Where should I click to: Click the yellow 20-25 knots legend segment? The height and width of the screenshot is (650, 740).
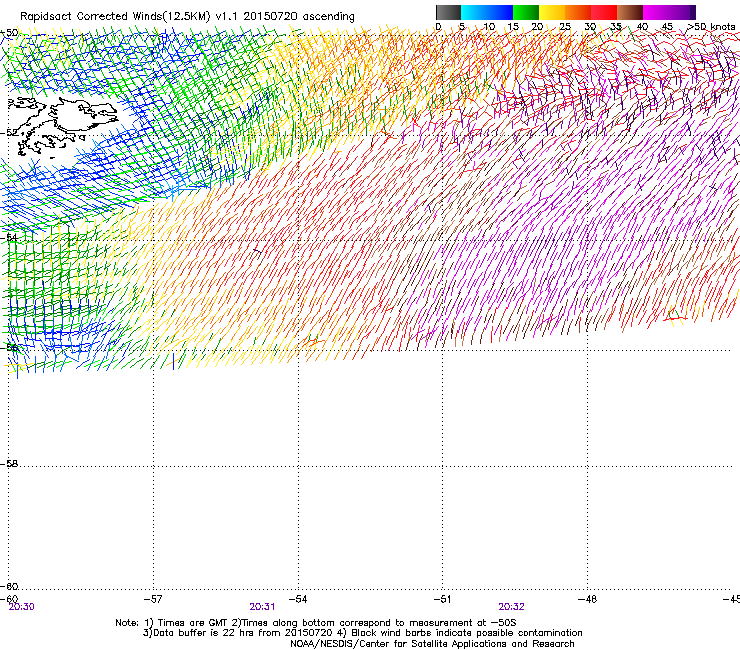[x=552, y=12]
